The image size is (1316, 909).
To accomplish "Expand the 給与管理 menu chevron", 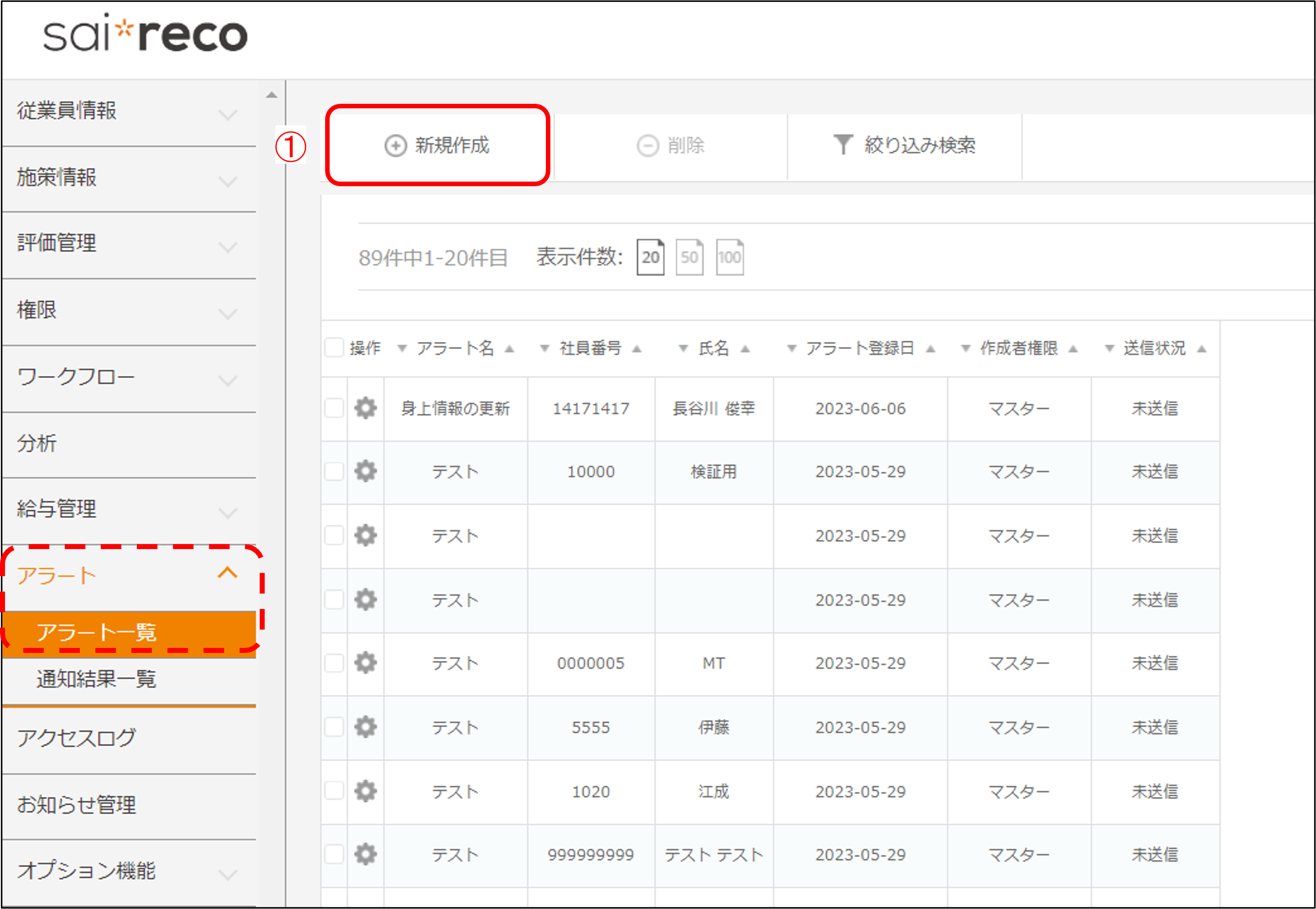I will point(228,513).
